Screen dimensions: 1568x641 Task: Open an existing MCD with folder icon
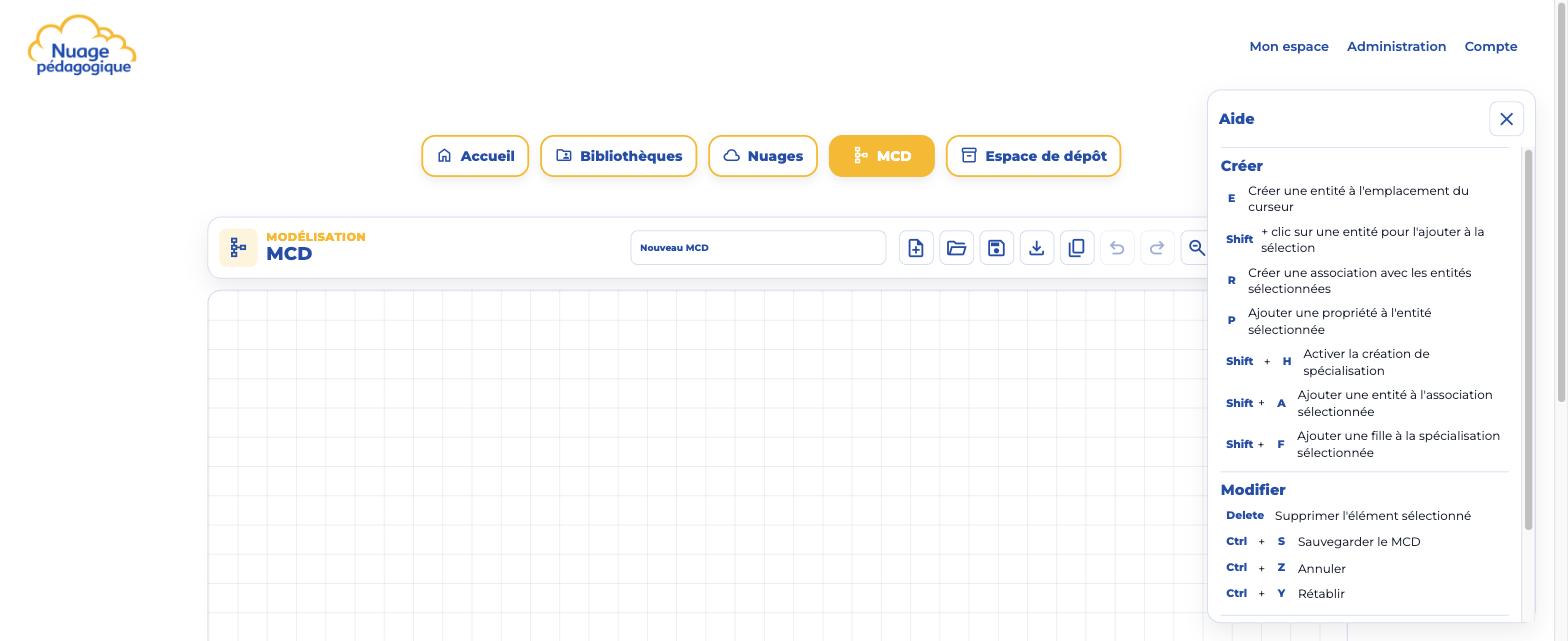click(956, 248)
